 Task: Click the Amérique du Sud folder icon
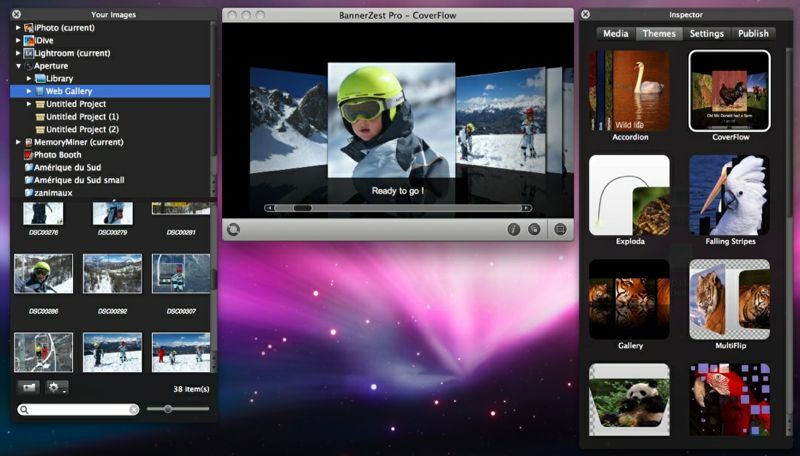point(29,167)
